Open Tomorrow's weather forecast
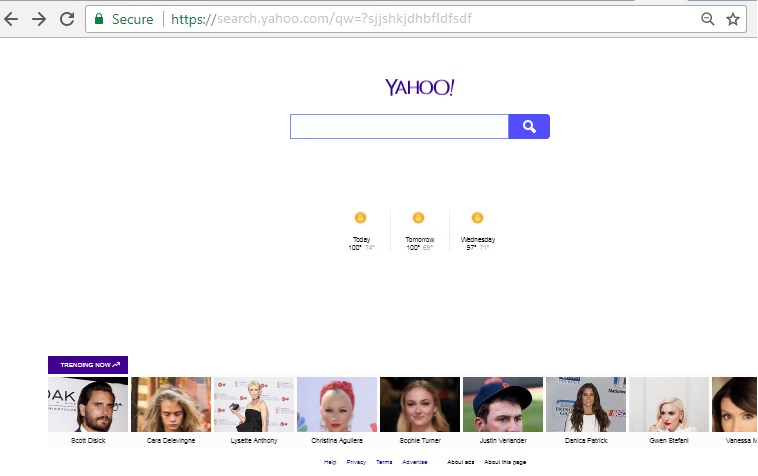The width and height of the screenshot is (758, 476). (420, 231)
